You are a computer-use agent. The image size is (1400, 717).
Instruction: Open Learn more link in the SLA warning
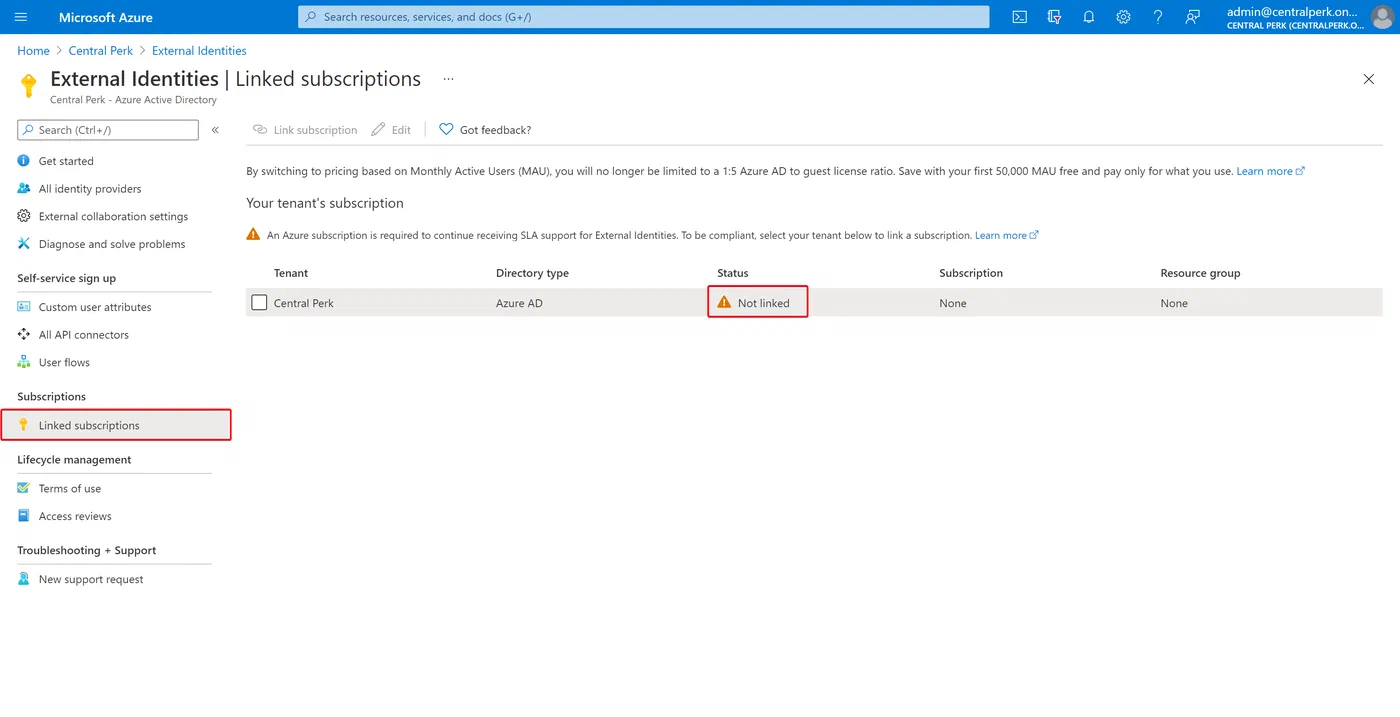point(1006,236)
